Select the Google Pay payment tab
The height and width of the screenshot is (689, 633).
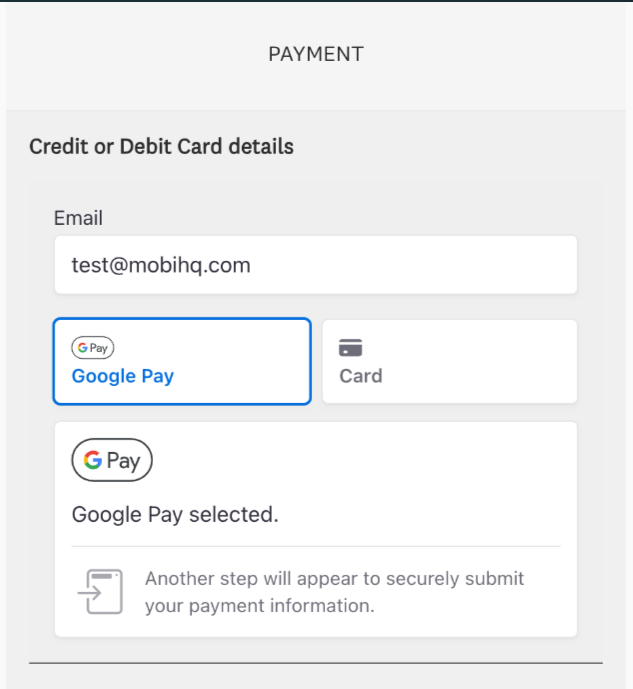(x=182, y=361)
